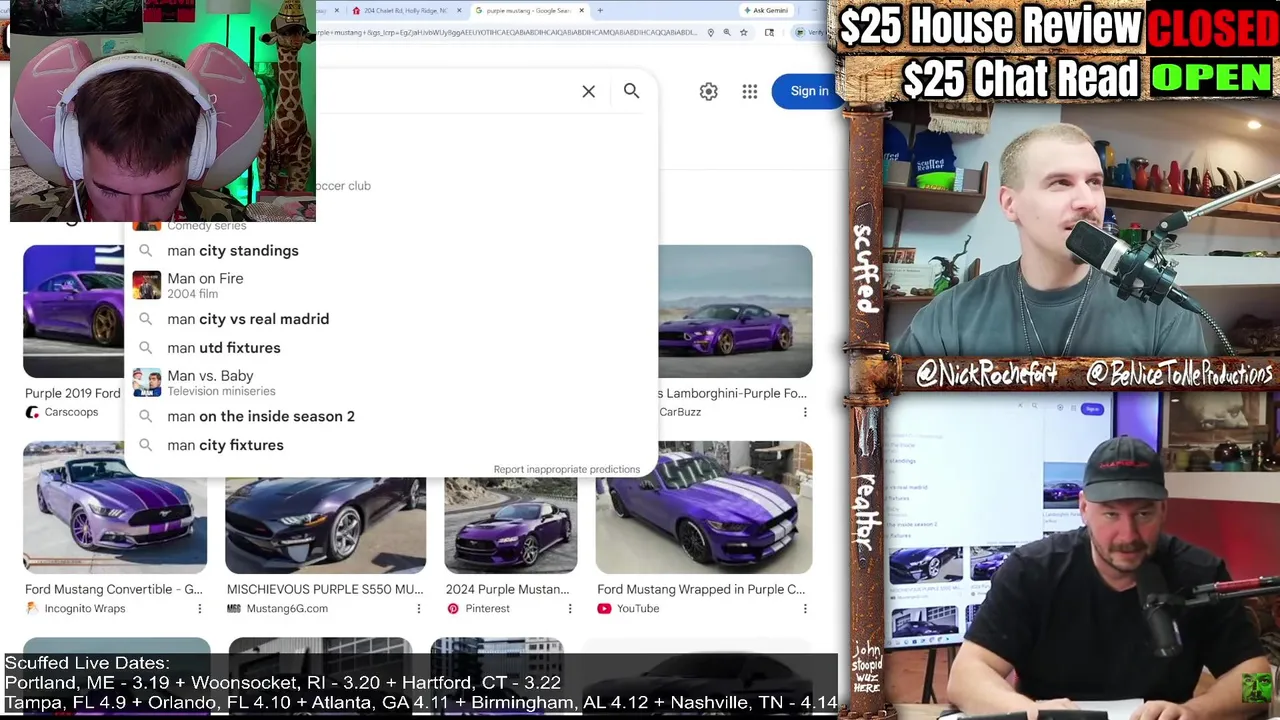Select suggestion 'man utd fixtures'
This screenshot has width=1280, height=720.
(x=390, y=348)
